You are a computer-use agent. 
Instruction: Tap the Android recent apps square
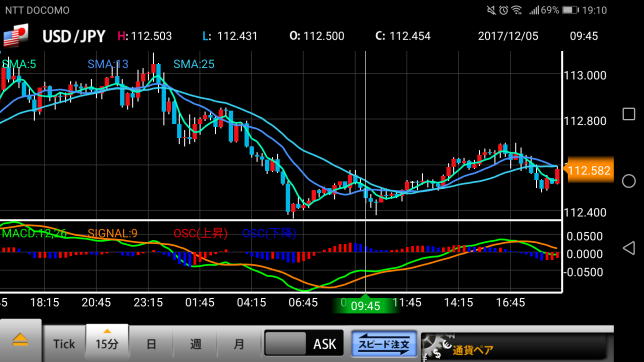629,114
